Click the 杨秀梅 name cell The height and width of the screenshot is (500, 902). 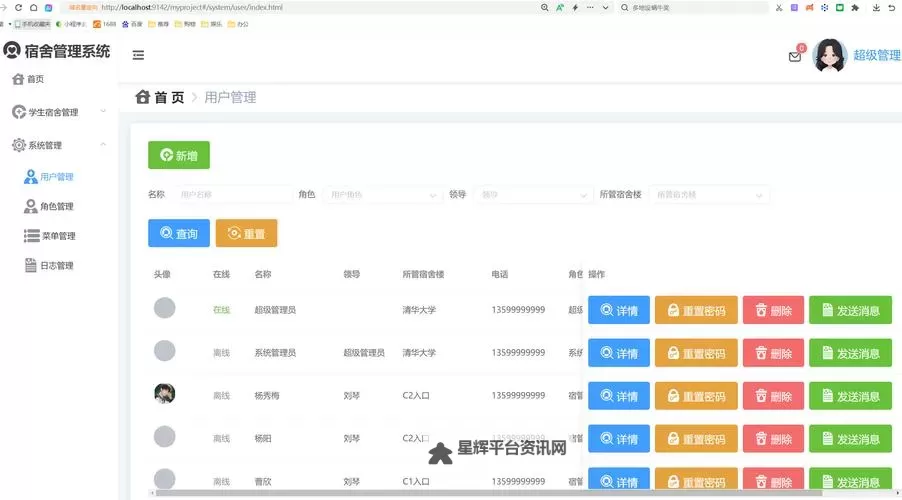click(x=267, y=396)
